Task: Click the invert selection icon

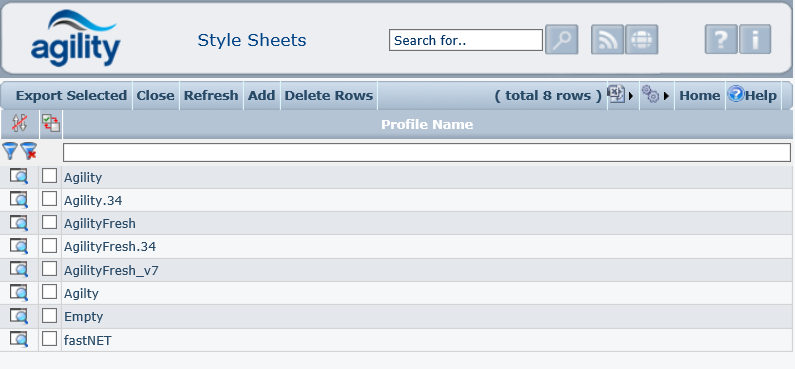Action: pyautogui.click(x=51, y=124)
